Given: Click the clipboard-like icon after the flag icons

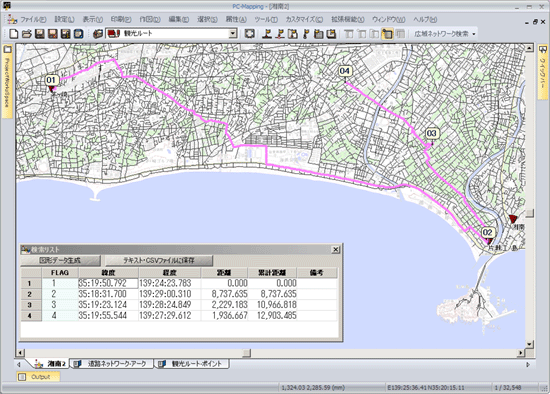Looking at the screenshot, I should (318, 34).
